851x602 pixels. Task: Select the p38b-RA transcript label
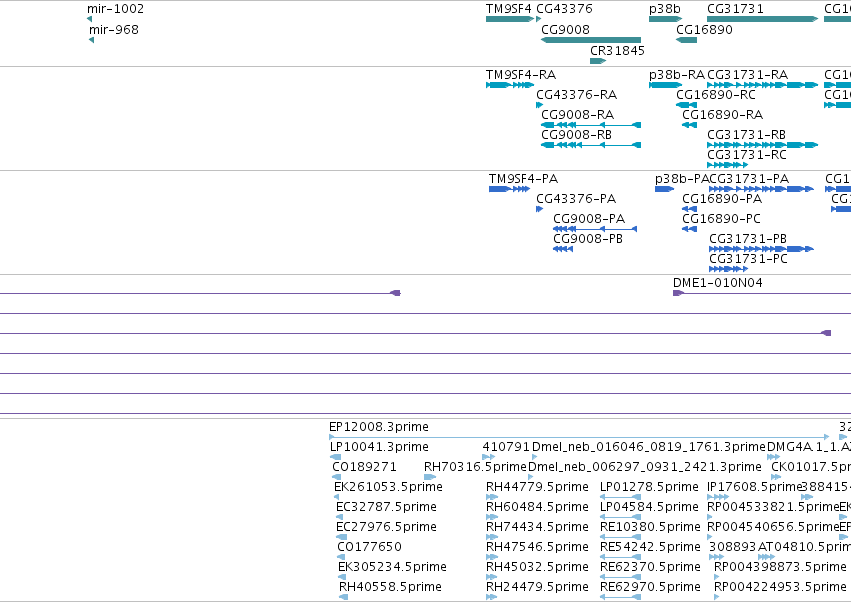tap(677, 74)
